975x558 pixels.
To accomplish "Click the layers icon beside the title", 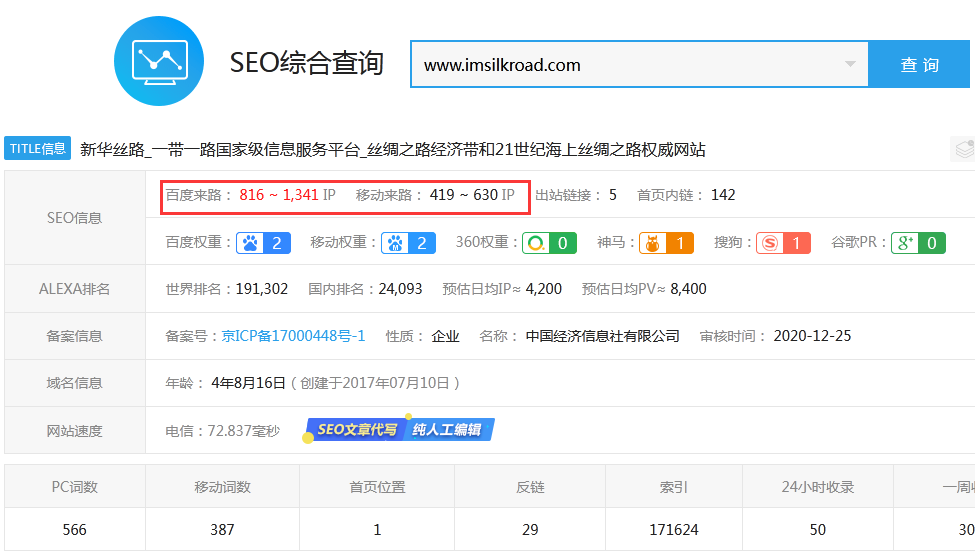I will click(964, 149).
